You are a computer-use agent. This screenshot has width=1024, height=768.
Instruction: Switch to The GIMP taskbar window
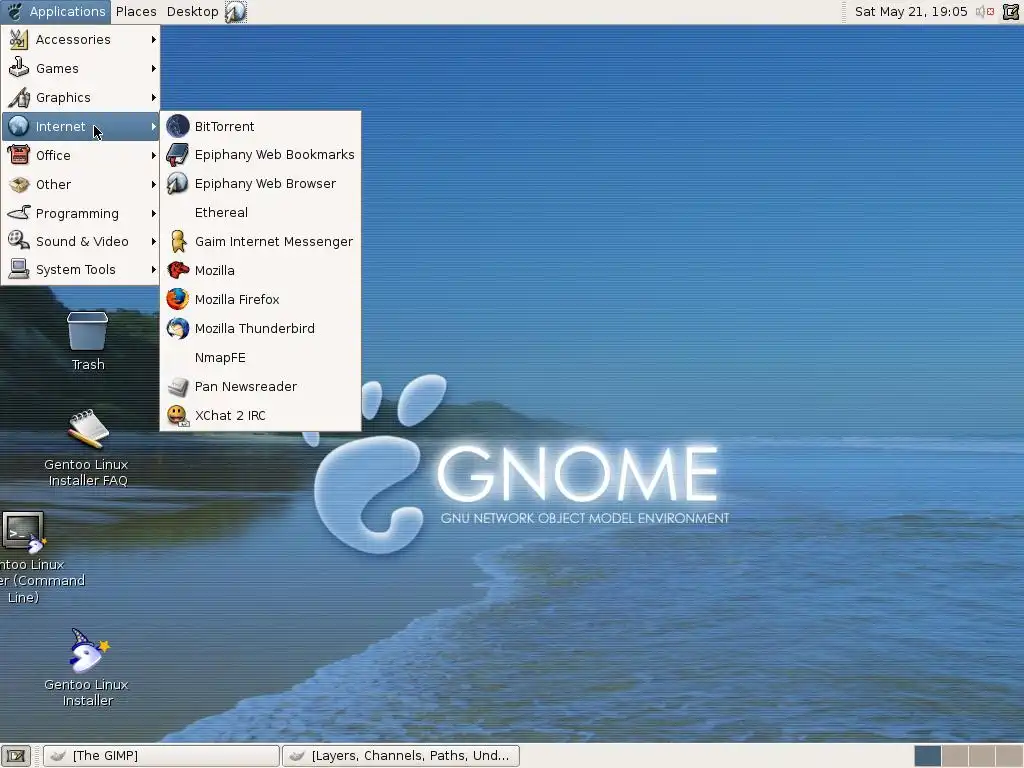161,756
